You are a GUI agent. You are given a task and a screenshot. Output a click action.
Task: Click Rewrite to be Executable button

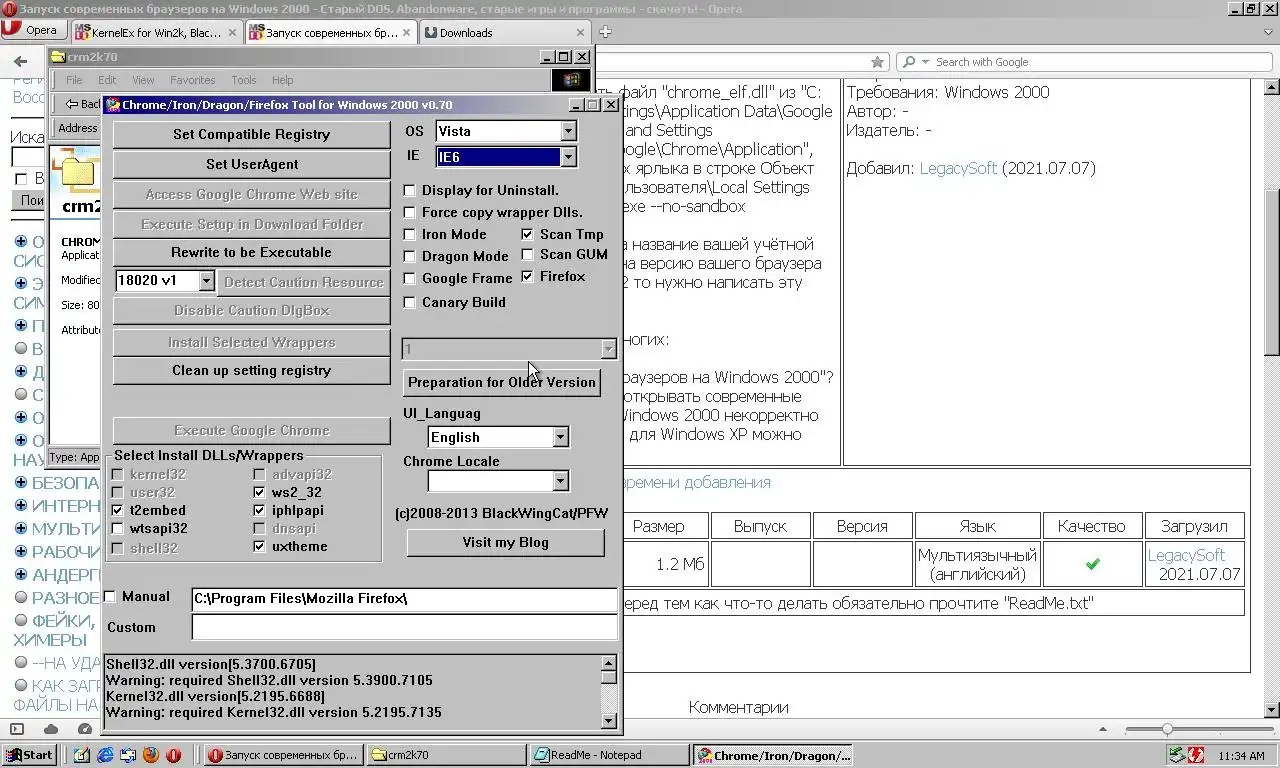(251, 252)
